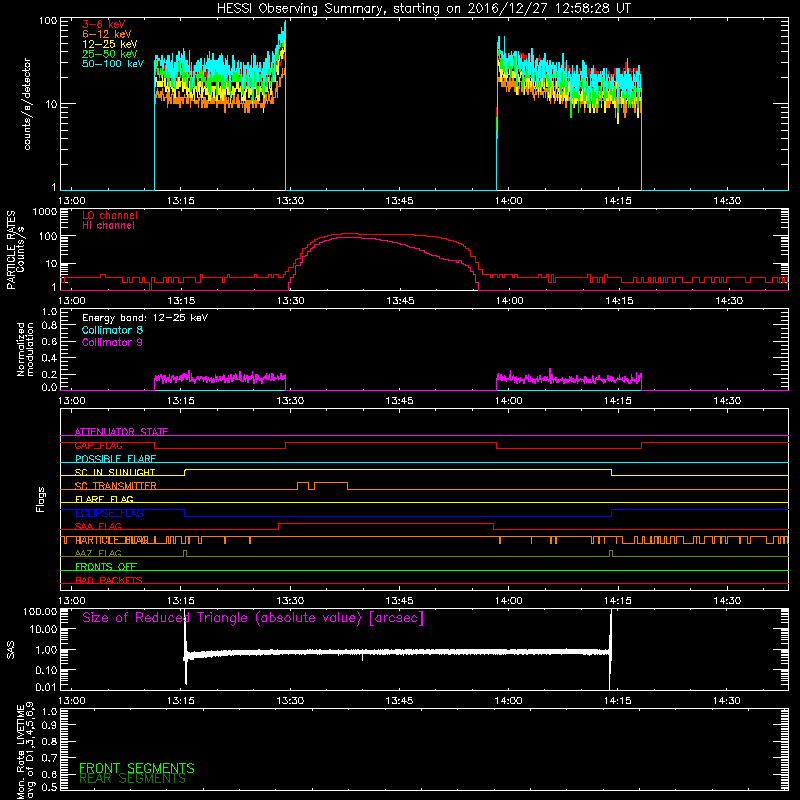
Task: Click the Mon. Rate LIVETIME axis label
Action: pyautogui.click(x=26, y=750)
